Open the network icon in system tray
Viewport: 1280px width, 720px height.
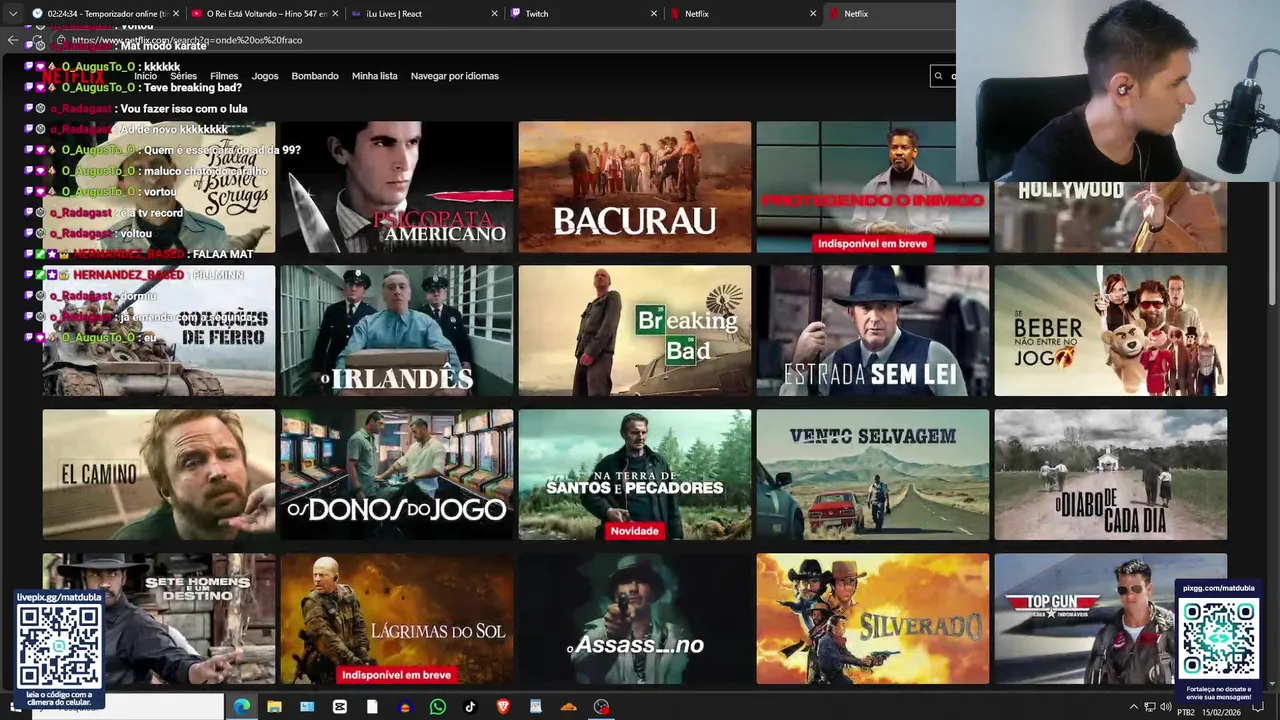(1150, 707)
